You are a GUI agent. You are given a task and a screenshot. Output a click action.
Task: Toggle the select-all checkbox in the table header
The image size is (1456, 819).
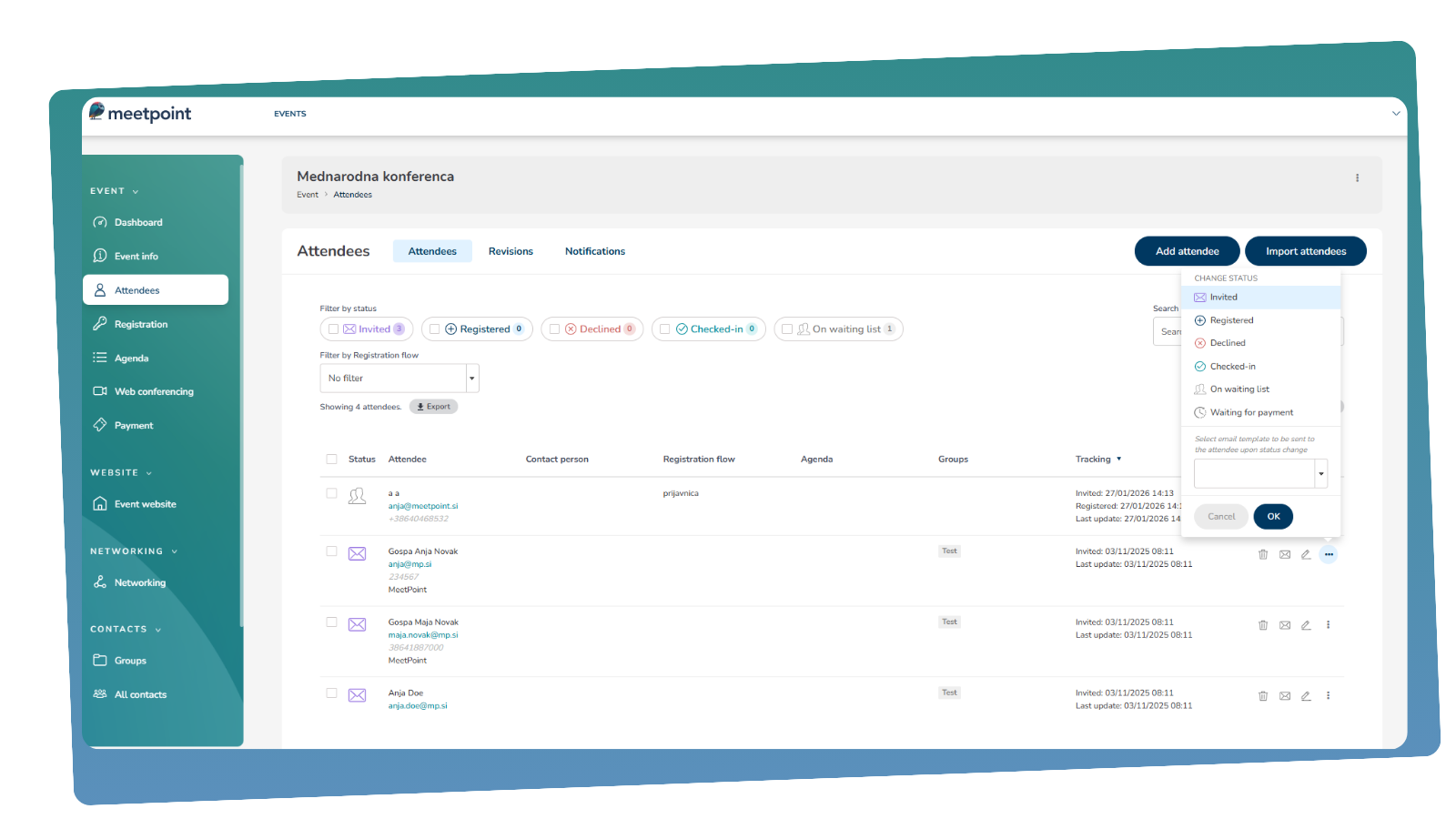(331, 460)
